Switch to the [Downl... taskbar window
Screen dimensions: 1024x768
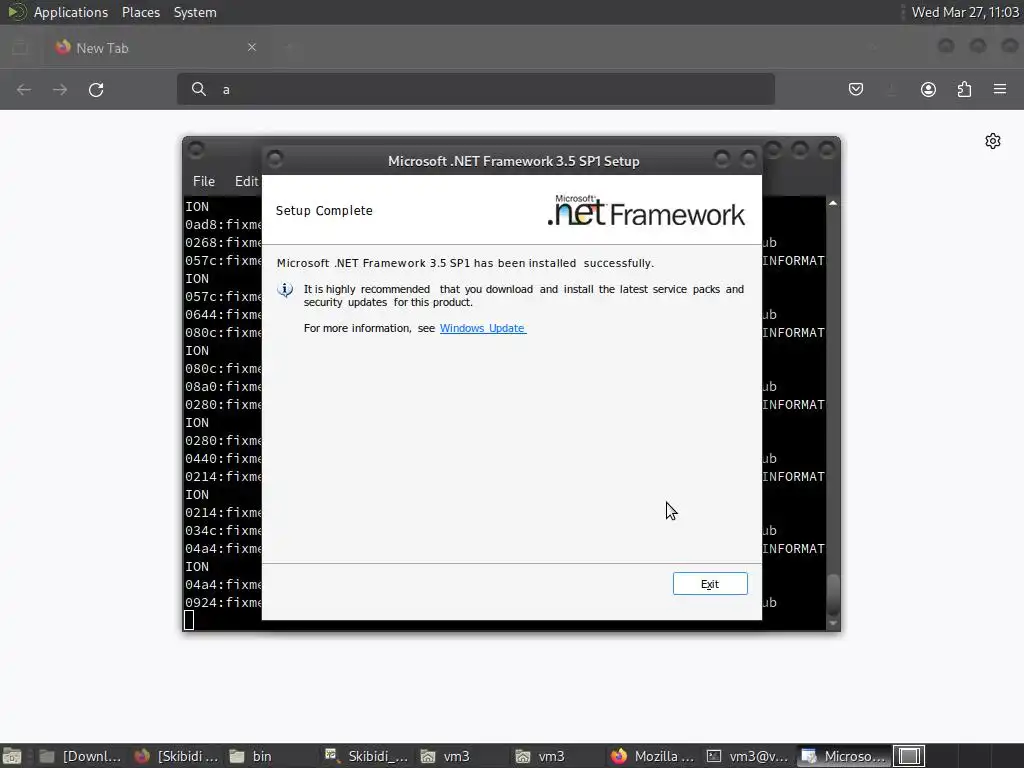pos(80,756)
